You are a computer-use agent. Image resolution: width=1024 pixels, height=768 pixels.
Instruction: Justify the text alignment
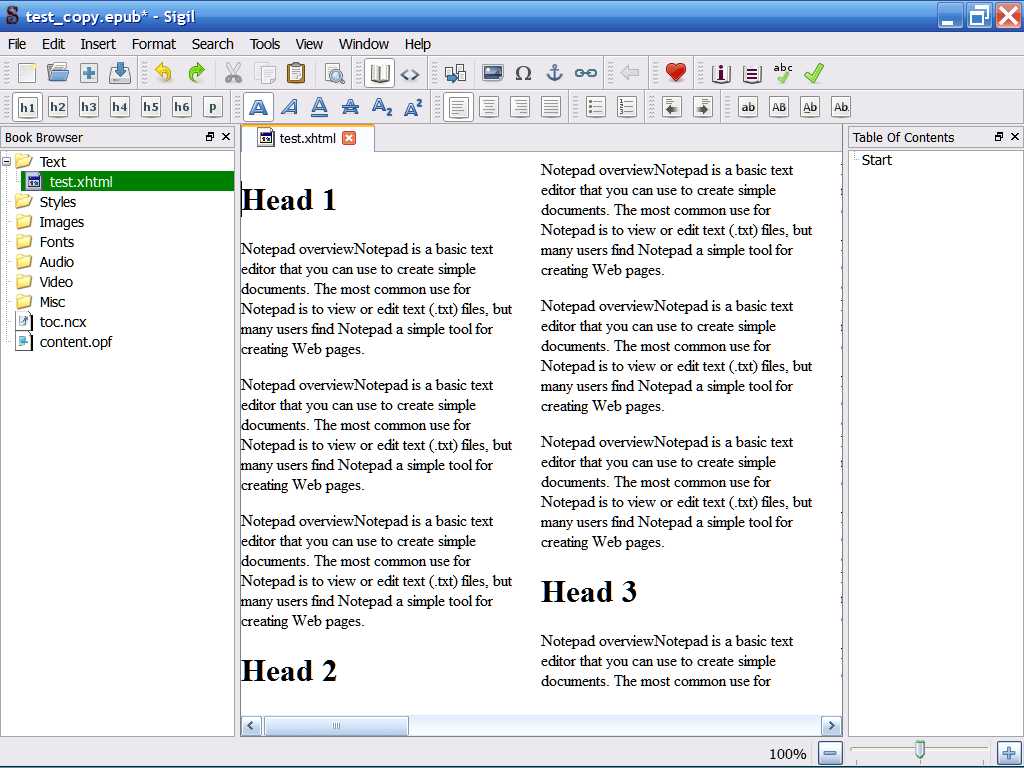[x=551, y=107]
